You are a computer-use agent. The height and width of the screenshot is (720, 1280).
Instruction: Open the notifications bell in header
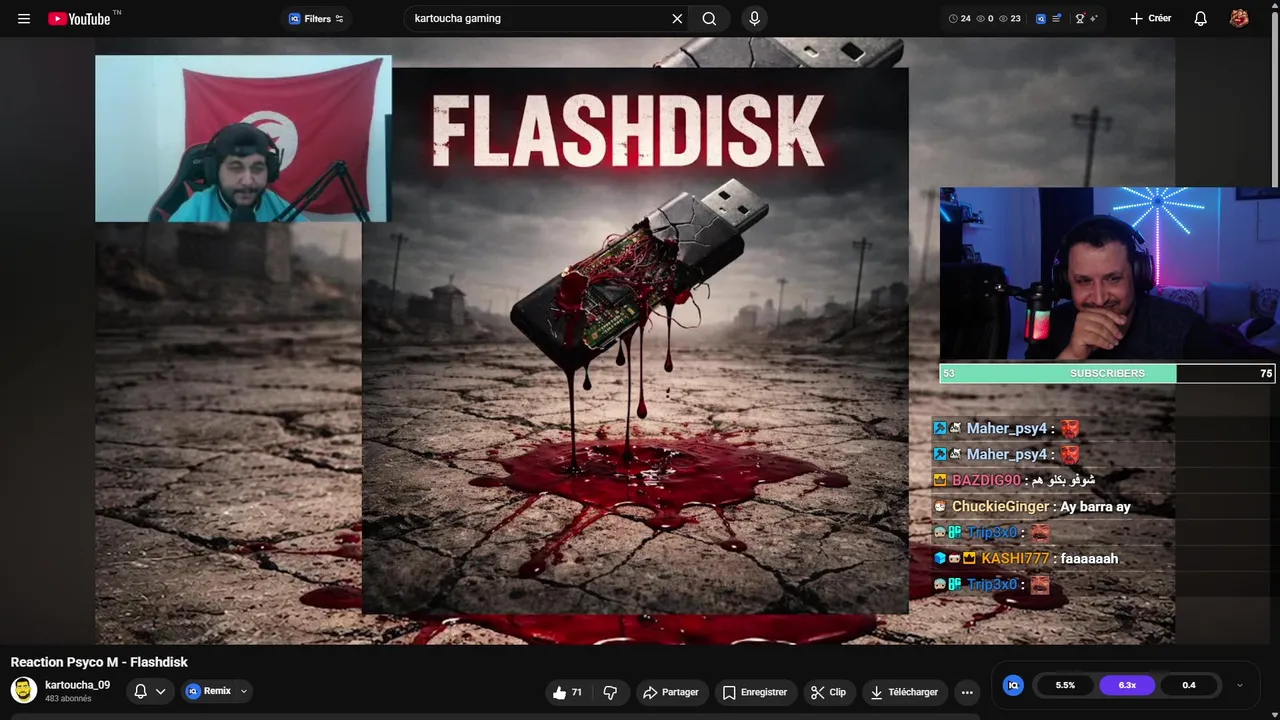tap(1201, 19)
